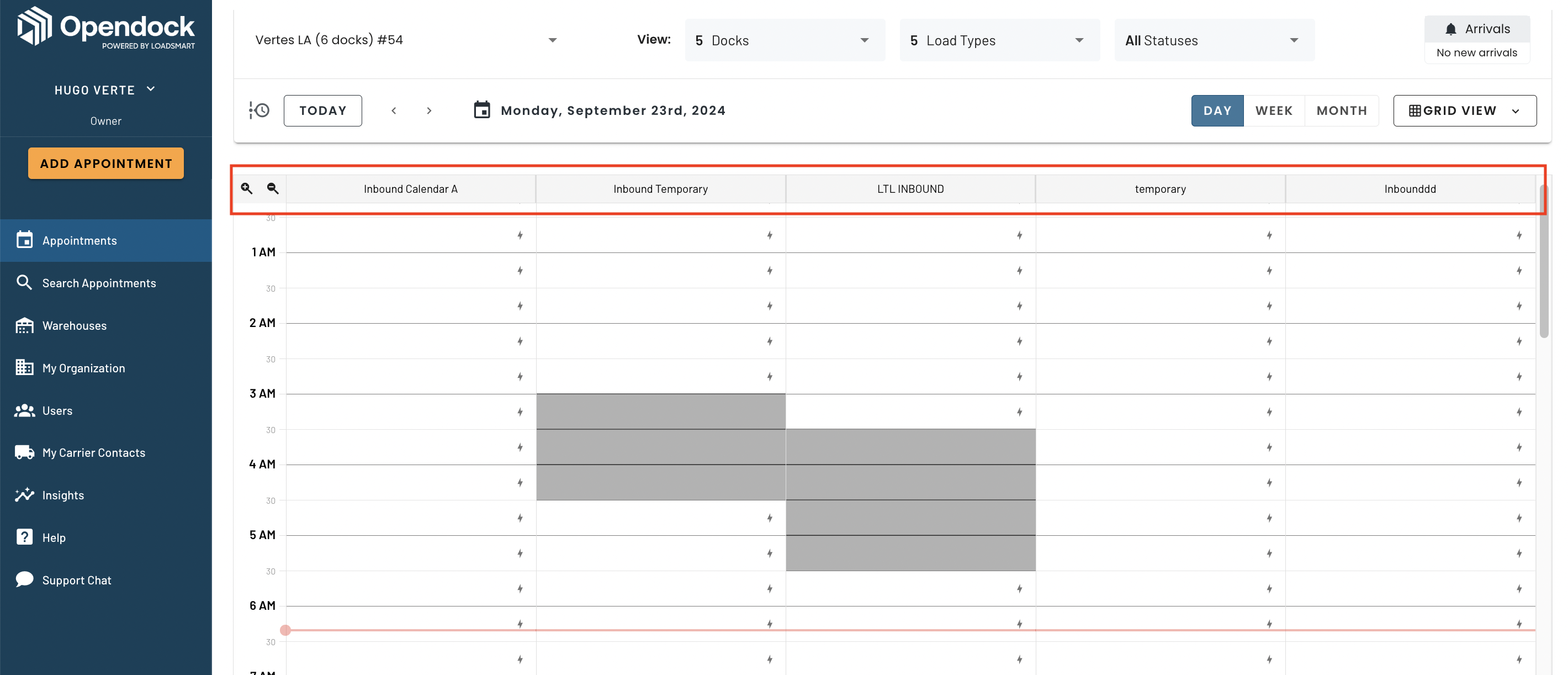Zoom out the calendar grid
The image size is (1568, 675).
pyautogui.click(x=273, y=188)
